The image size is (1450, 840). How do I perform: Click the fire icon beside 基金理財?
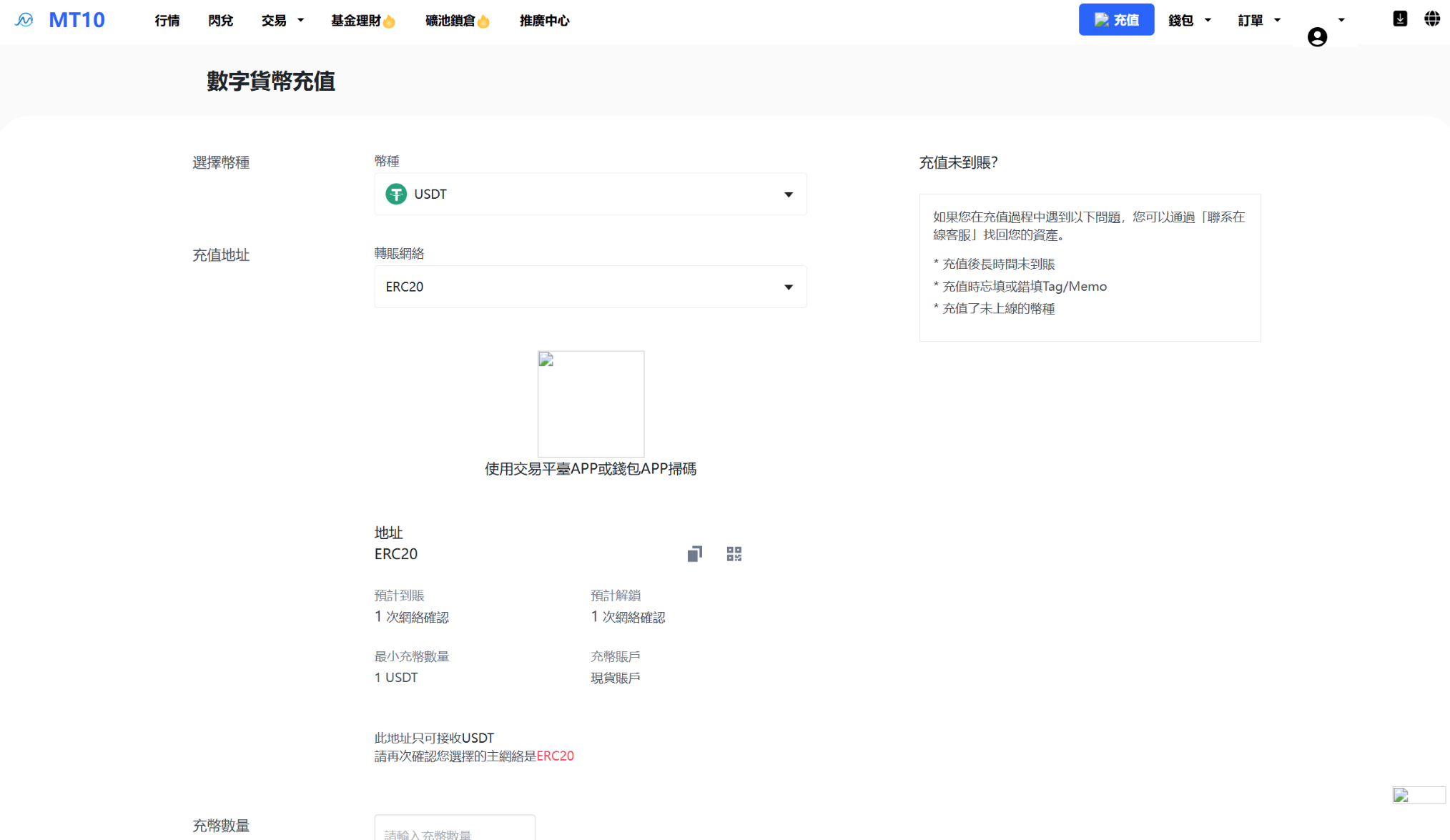pos(390,21)
